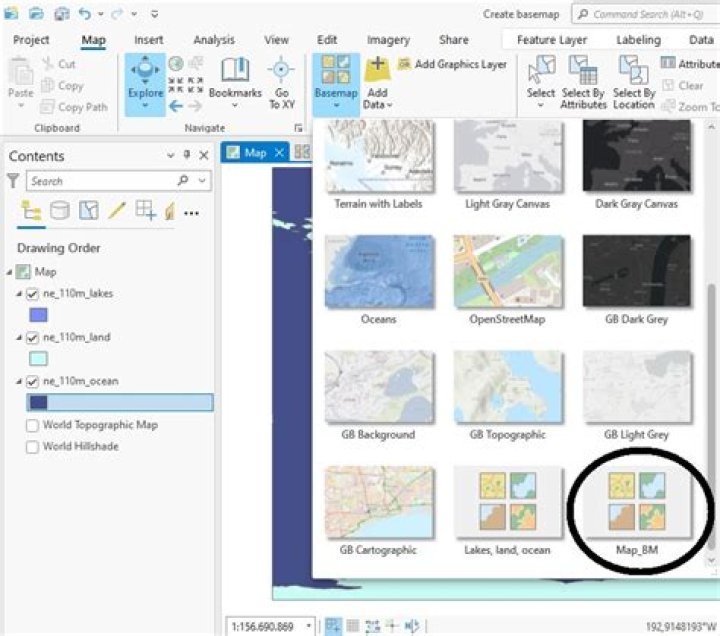Switch to List By Drawing Order view
720x636 pixels.
(x=31, y=211)
